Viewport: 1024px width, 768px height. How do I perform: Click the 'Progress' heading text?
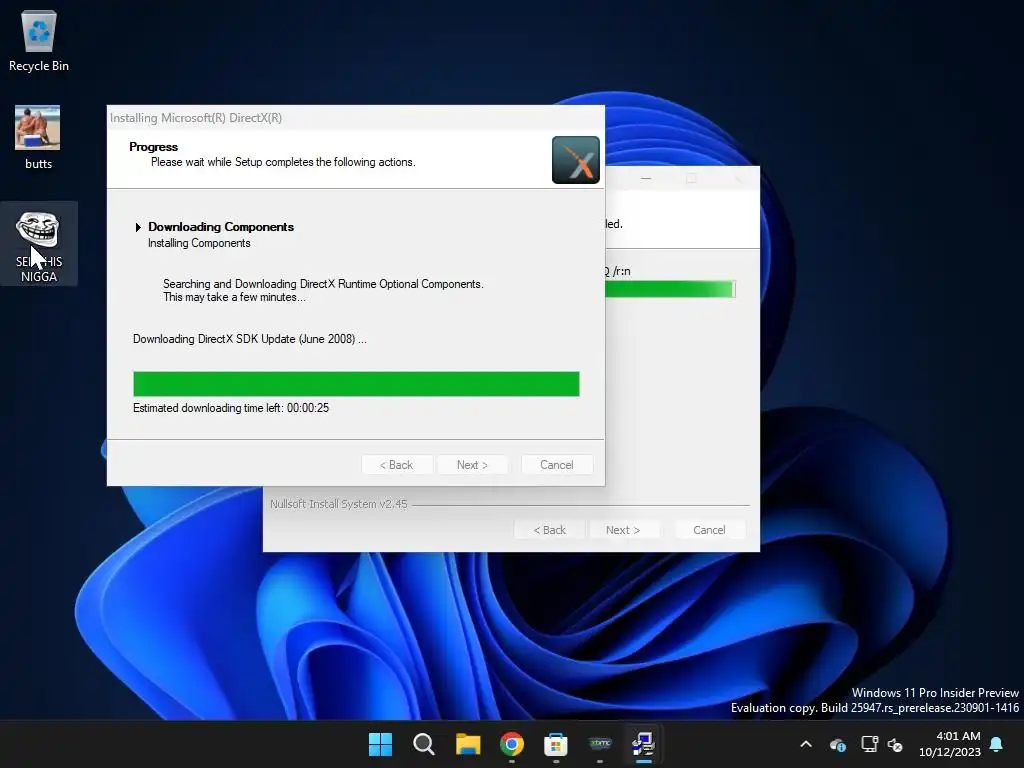(x=153, y=147)
